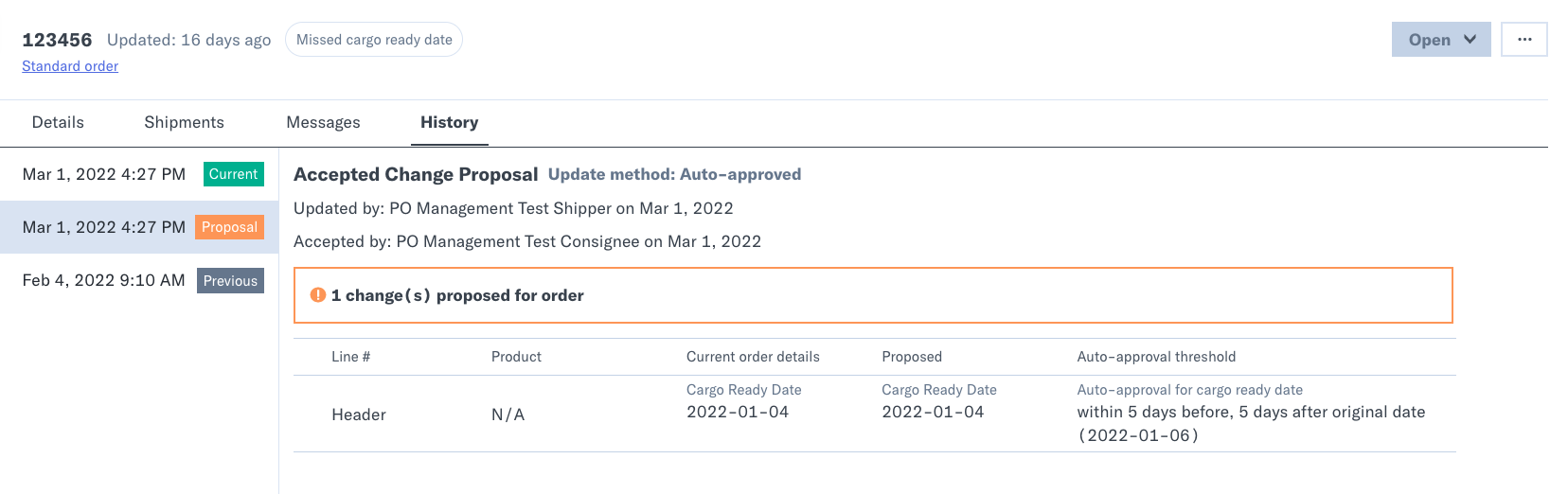
Task: Select the History tab
Action: pos(449,122)
